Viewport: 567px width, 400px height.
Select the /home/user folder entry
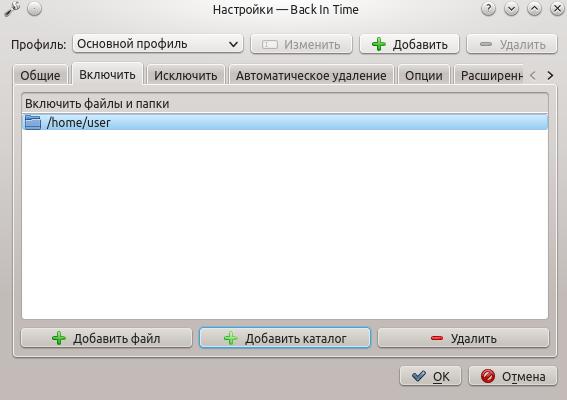285,122
